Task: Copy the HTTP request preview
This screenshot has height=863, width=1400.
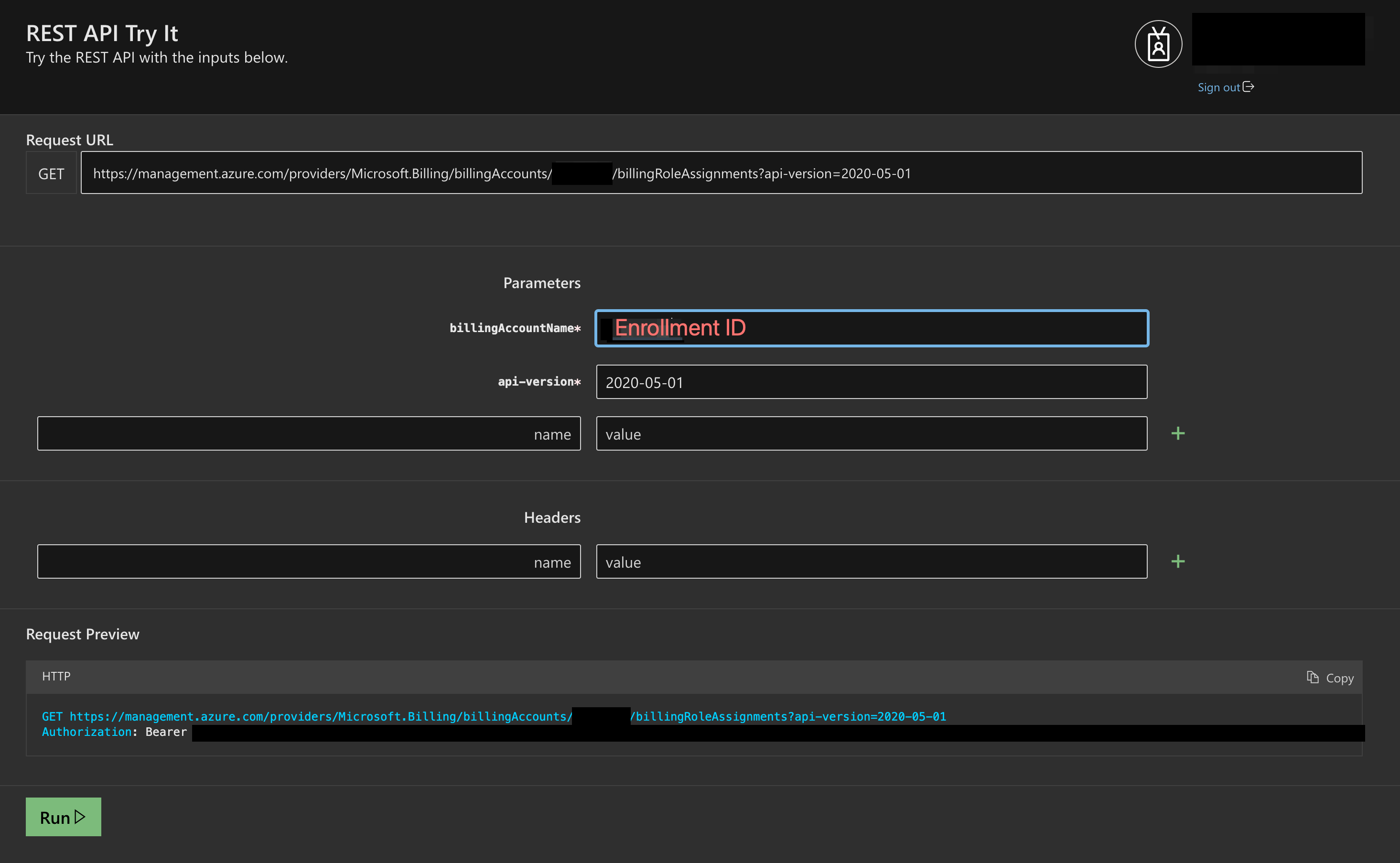Action: click(x=1338, y=678)
